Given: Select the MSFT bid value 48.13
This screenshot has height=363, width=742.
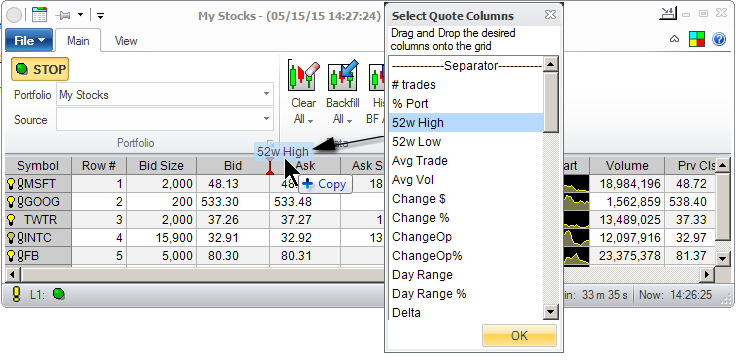Looking at the screenshot, I should [x=222, y=184].
